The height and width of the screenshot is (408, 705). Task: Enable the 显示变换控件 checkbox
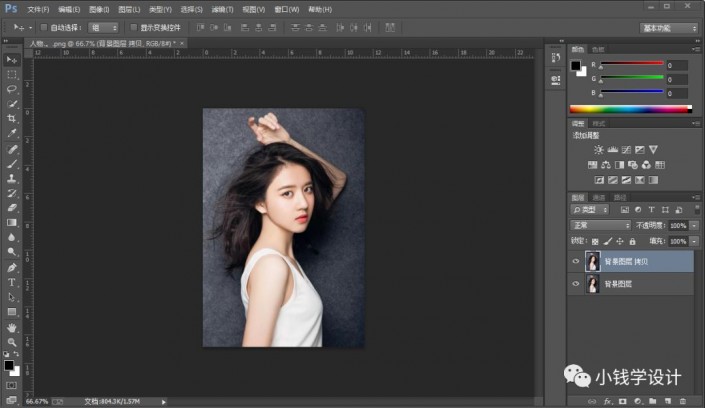click(x=133, y=27)
